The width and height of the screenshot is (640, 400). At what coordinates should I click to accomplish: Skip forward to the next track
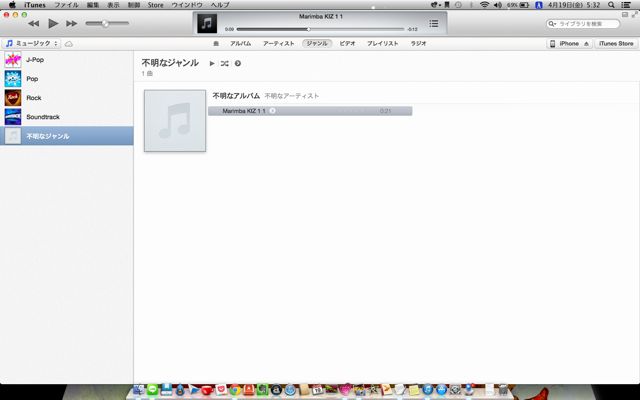(x=72, y=24)
